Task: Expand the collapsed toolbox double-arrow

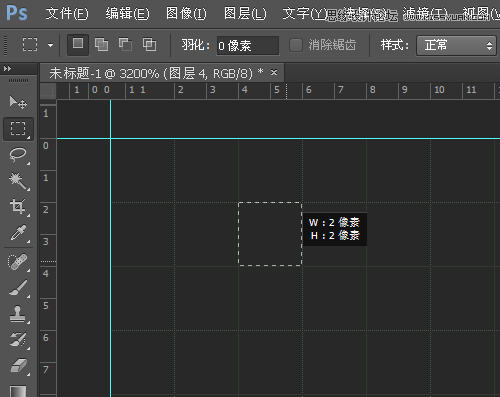Action: [x=7, y=69]
